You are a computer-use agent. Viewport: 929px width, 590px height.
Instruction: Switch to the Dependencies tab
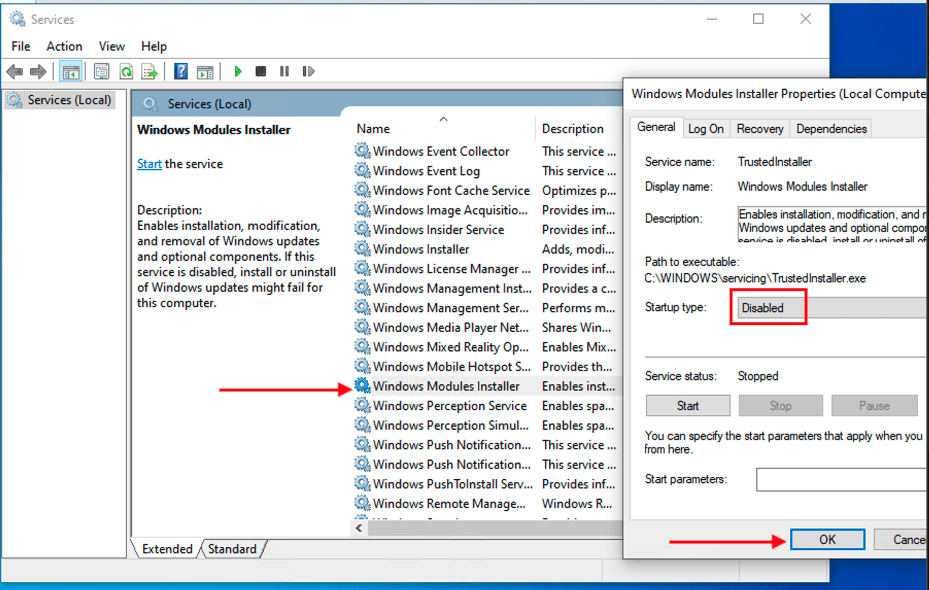[831, 128]
